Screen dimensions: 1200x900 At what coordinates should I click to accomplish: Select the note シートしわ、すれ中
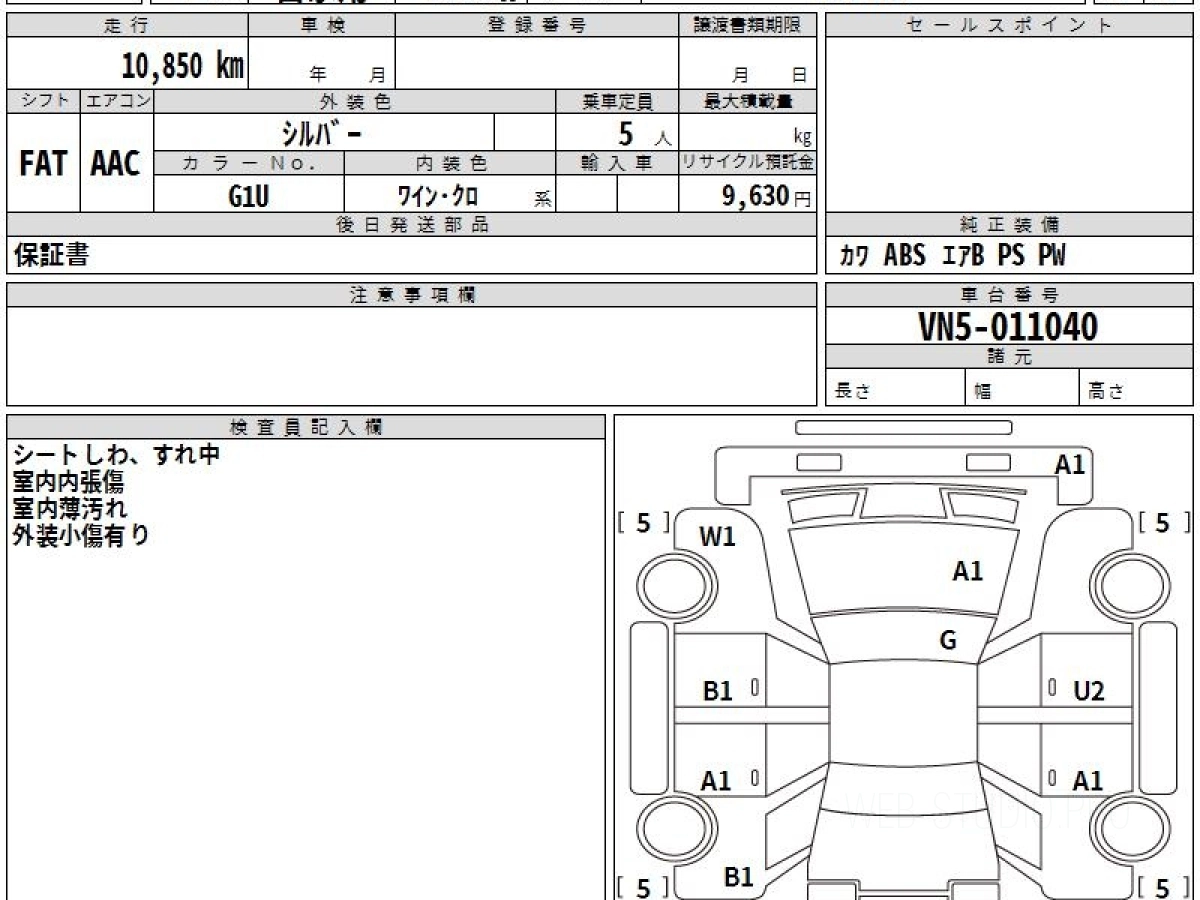click(116, 455)
